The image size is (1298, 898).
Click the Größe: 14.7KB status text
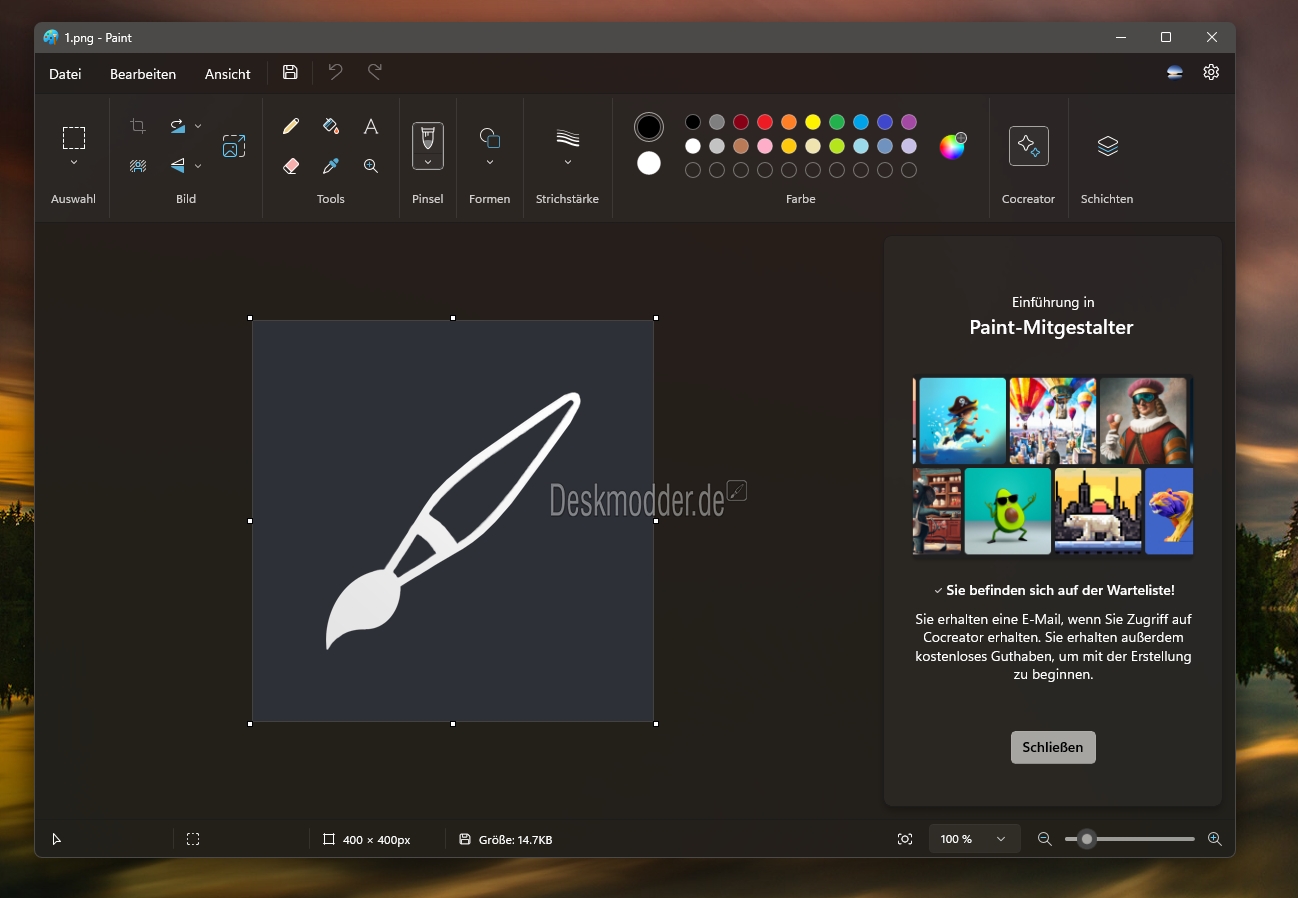point(516,840)
